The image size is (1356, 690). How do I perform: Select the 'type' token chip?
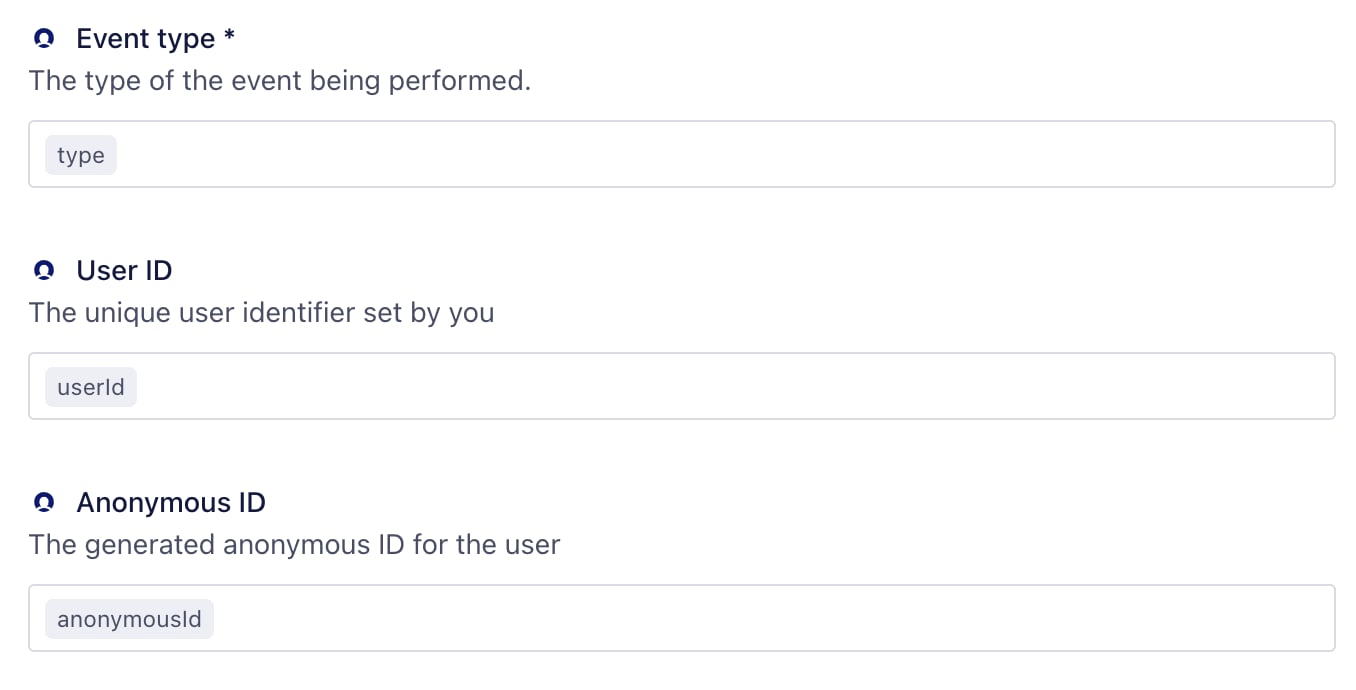click(x=81, y=155)
